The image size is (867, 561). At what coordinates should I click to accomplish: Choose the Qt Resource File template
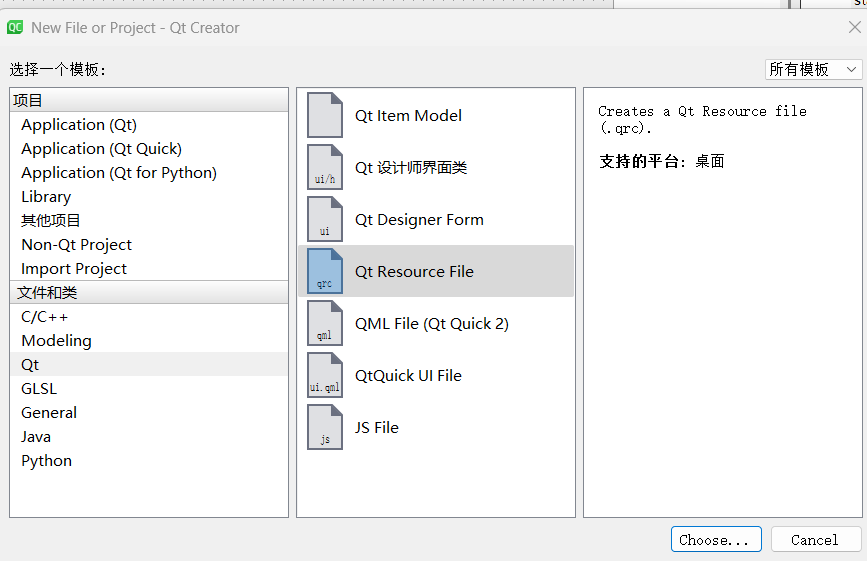coord(436,271)
